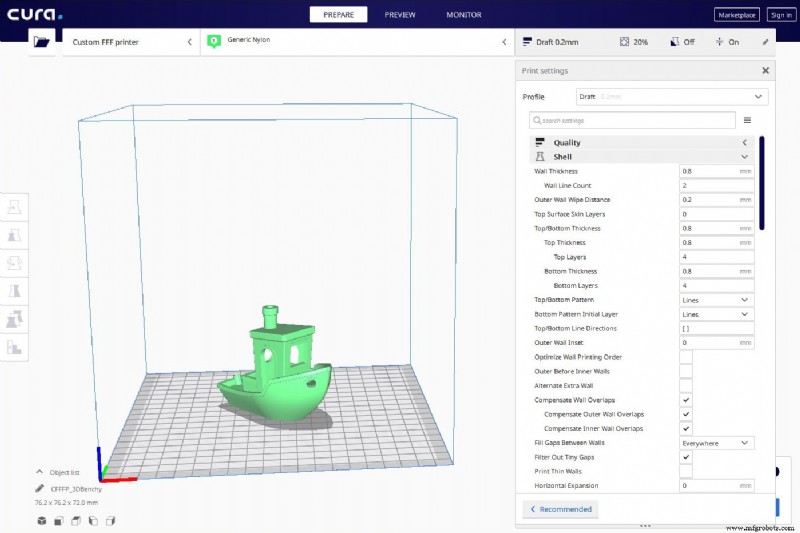Edit Outer Wall Wipe Distance field
Image resolution: width=800 pixels, height=533 pixels.
716,200
